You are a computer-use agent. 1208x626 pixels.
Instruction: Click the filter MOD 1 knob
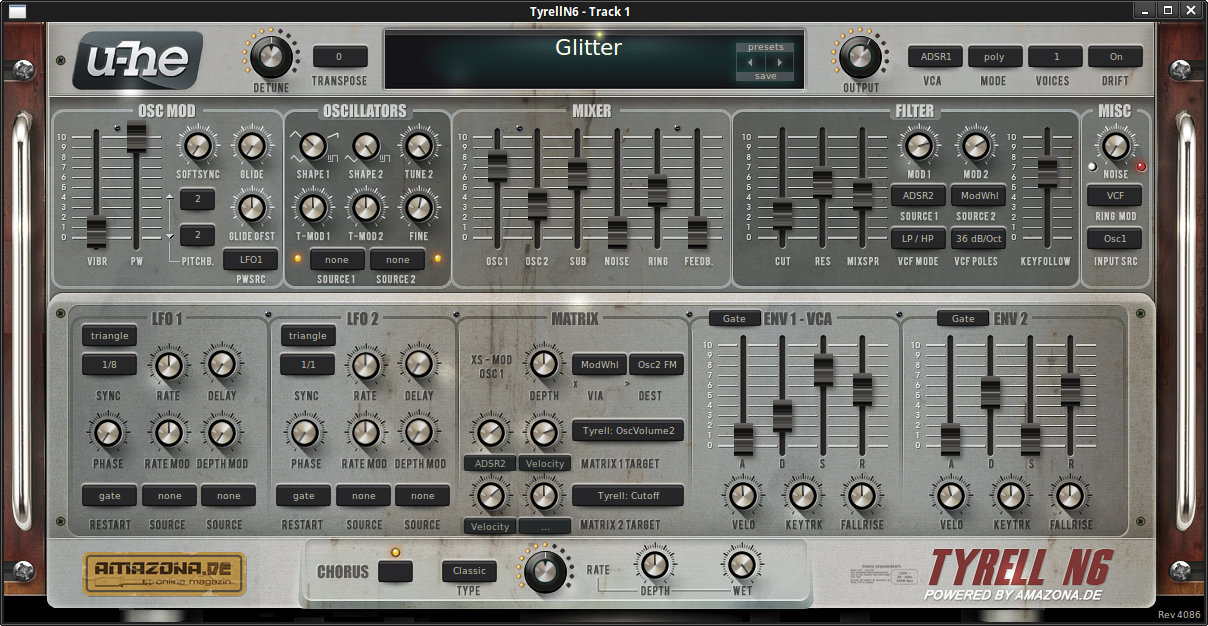coord(918,147)
